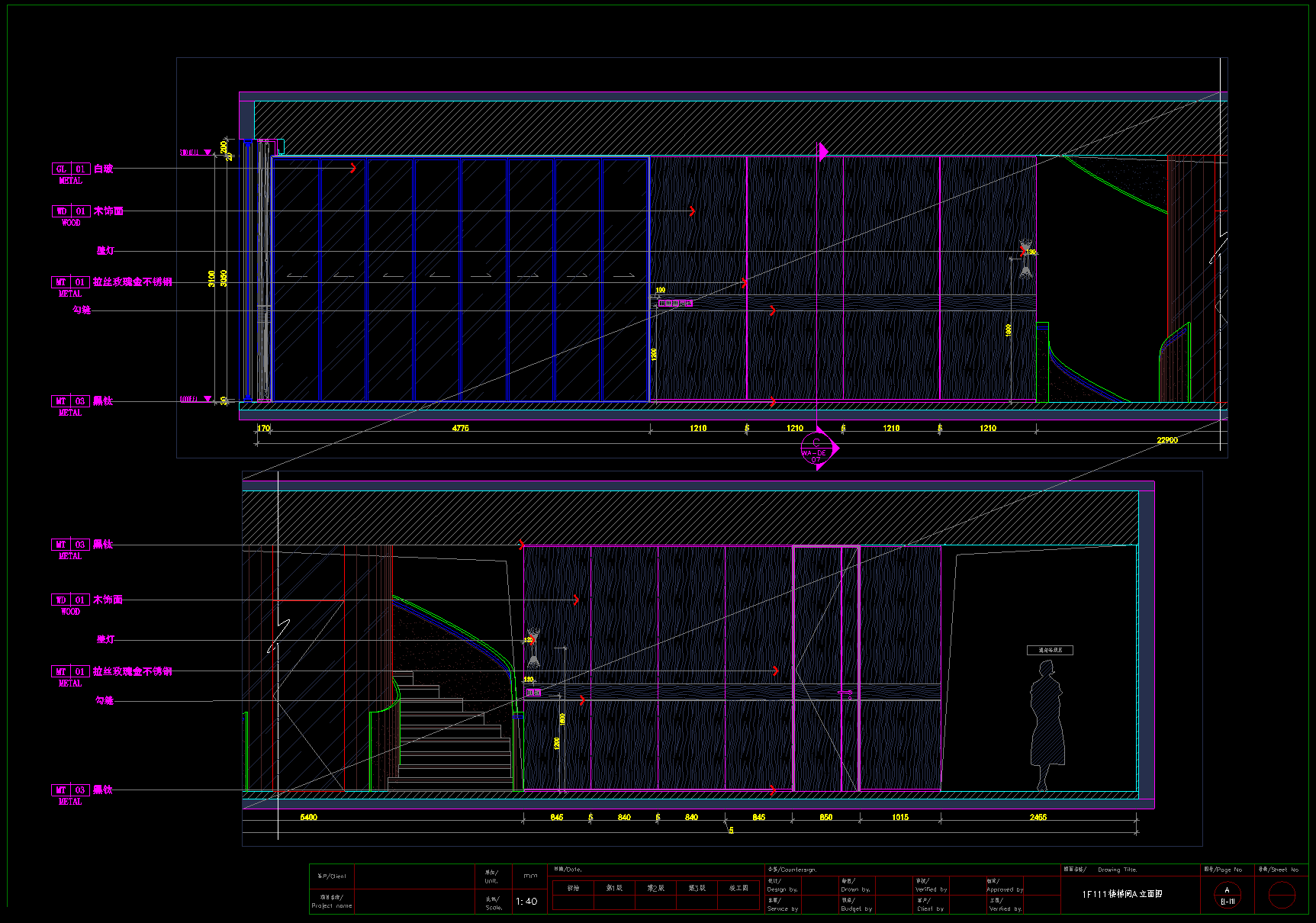Click the human figure silhouette in lower elevation
Viewport: 1316px width, 923px height.
(x=1046, y=725)
